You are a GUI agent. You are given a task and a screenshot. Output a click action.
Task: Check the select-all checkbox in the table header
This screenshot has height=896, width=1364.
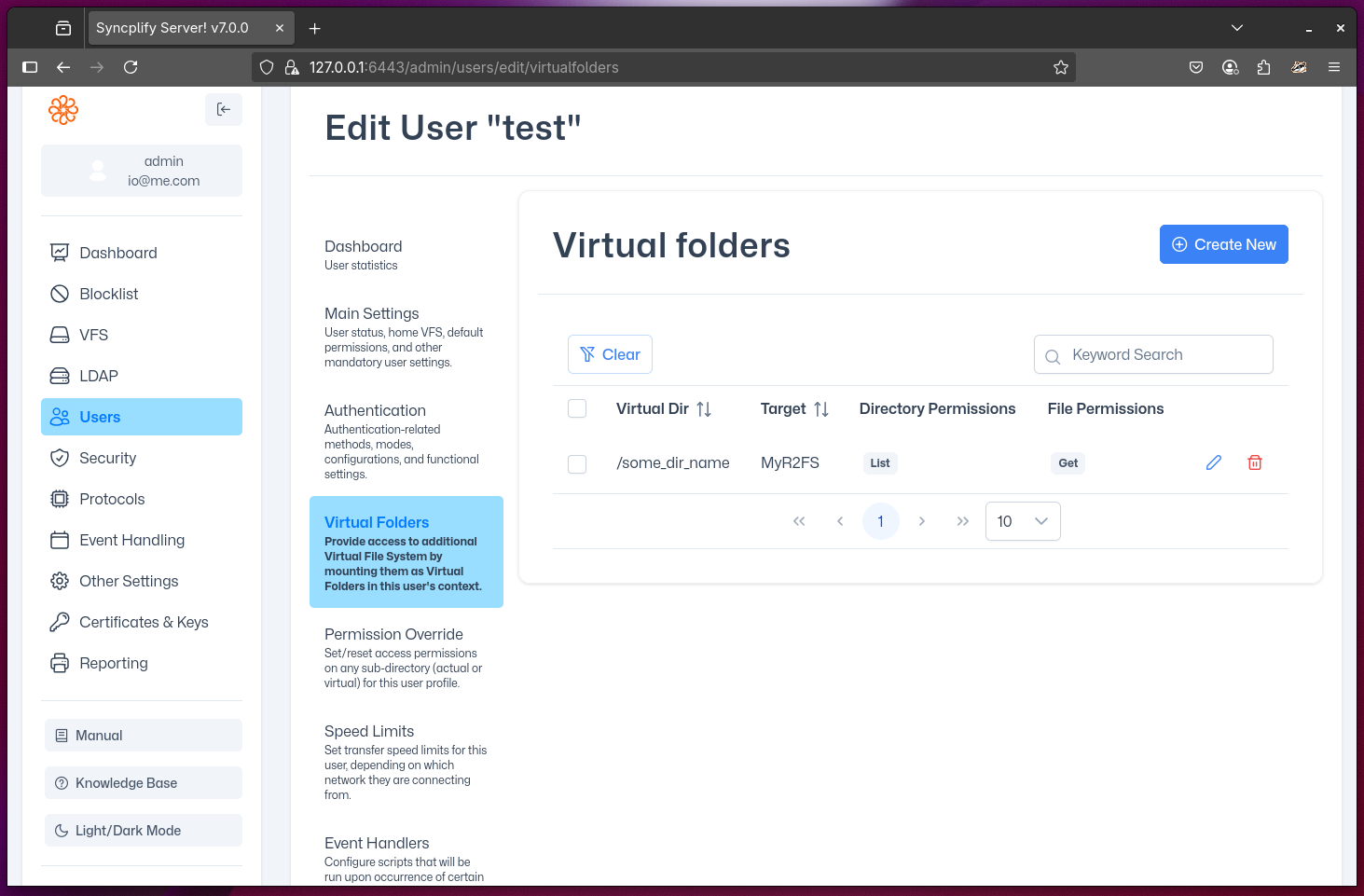pyautogui.click(x=576, y=407)
